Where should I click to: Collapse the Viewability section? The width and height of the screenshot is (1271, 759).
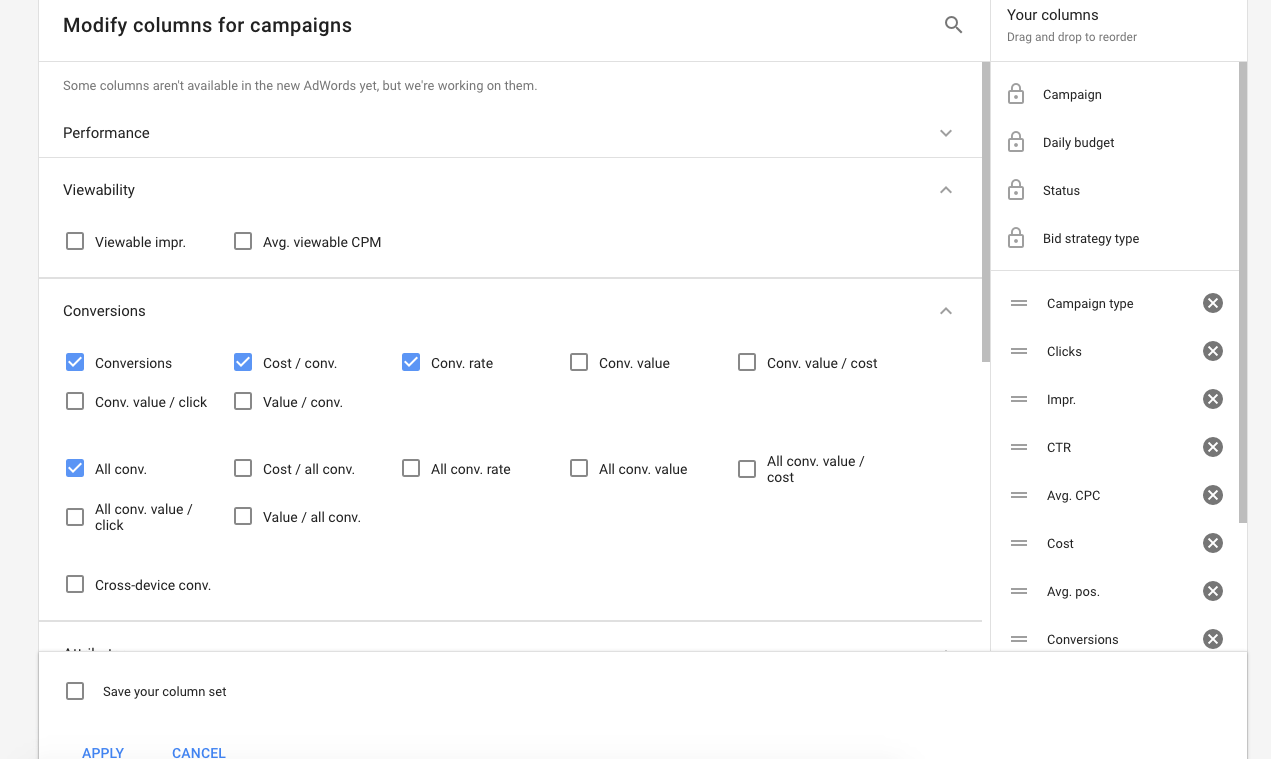945,189
